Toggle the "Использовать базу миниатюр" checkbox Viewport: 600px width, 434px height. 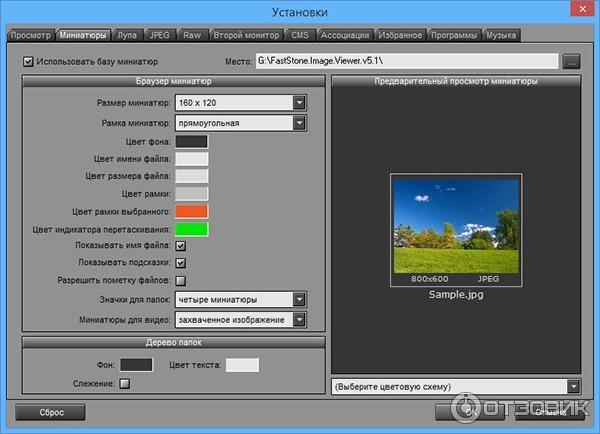[x=28, y=61]
